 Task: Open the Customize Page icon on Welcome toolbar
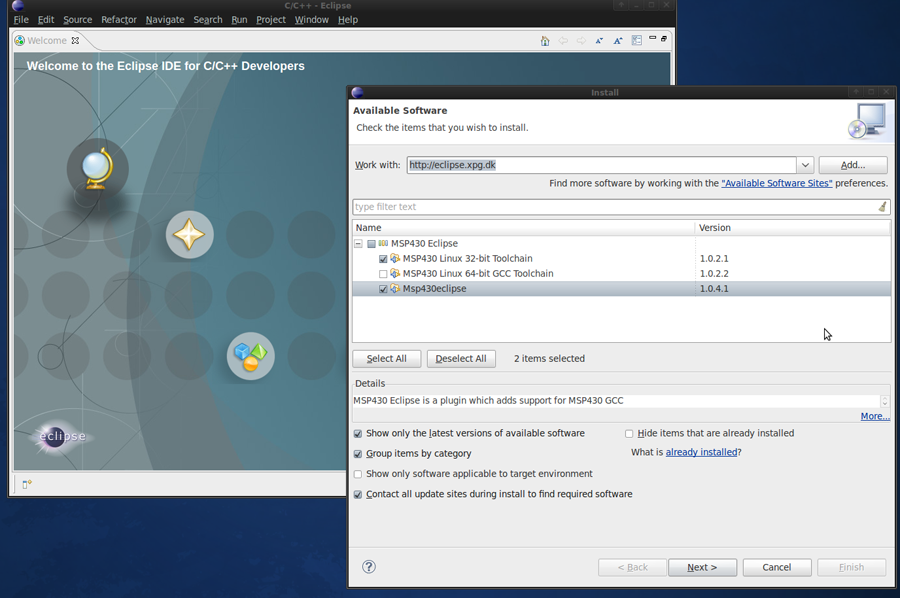click(636, 40)
